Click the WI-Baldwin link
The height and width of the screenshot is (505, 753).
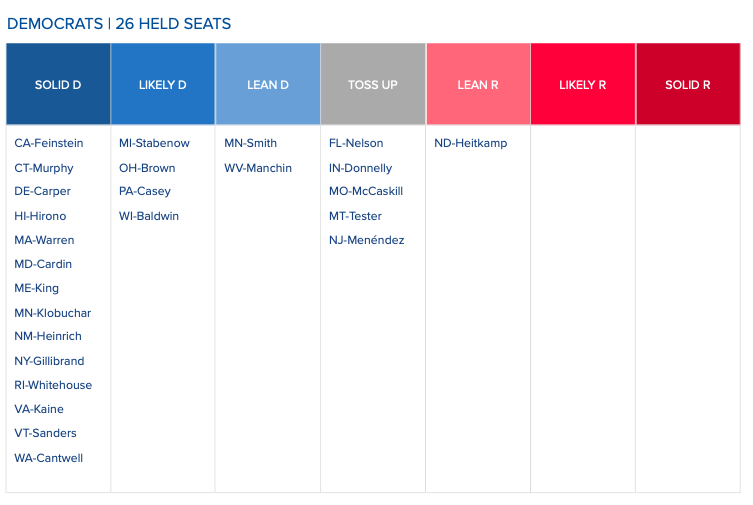click(149, 216)
